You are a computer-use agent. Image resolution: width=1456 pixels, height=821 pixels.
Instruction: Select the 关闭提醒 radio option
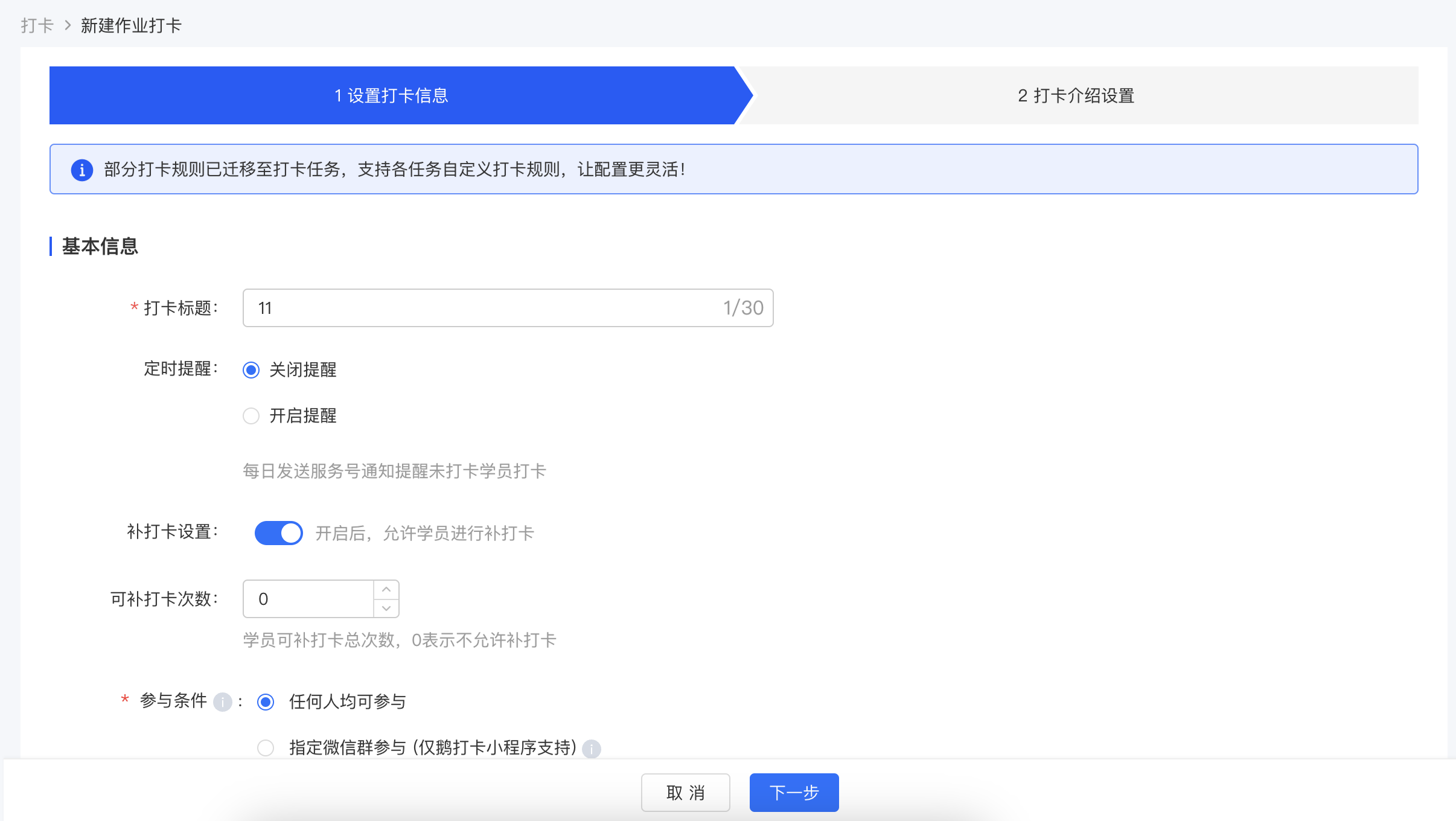[251, 370]
